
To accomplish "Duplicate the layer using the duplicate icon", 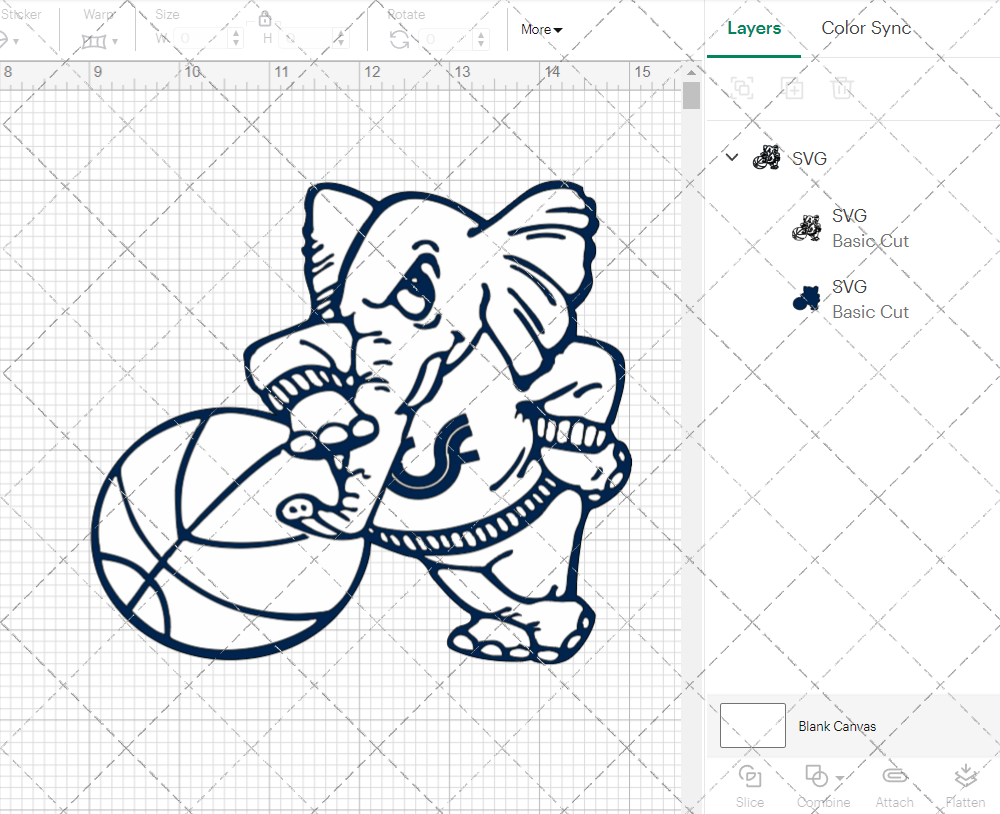I will [x=793, y=88].
